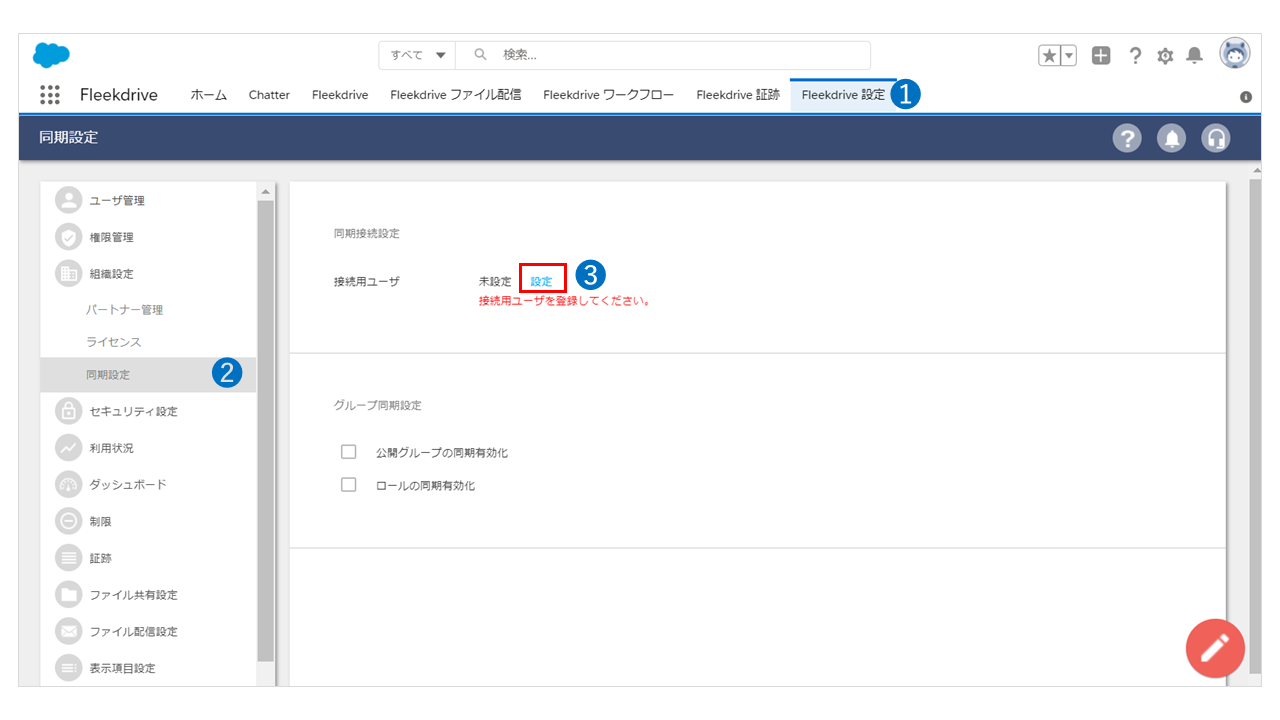Open the セキュリティ設定 menu label
The image size is (1280, 720).
(x=134, y=411)
